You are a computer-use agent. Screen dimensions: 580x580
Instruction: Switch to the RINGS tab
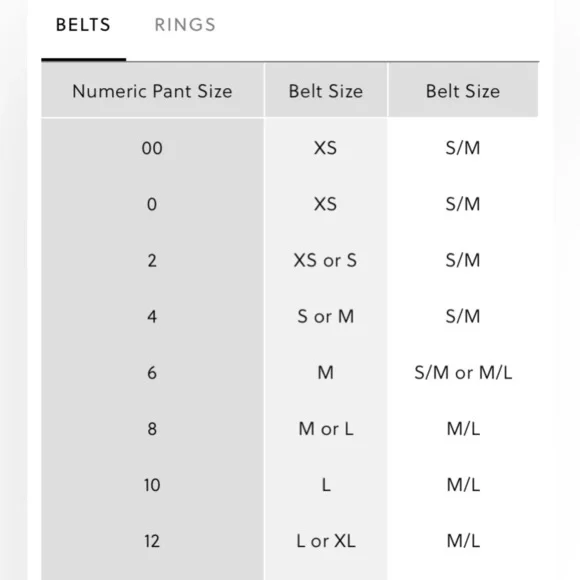click(x=185, y=25)
